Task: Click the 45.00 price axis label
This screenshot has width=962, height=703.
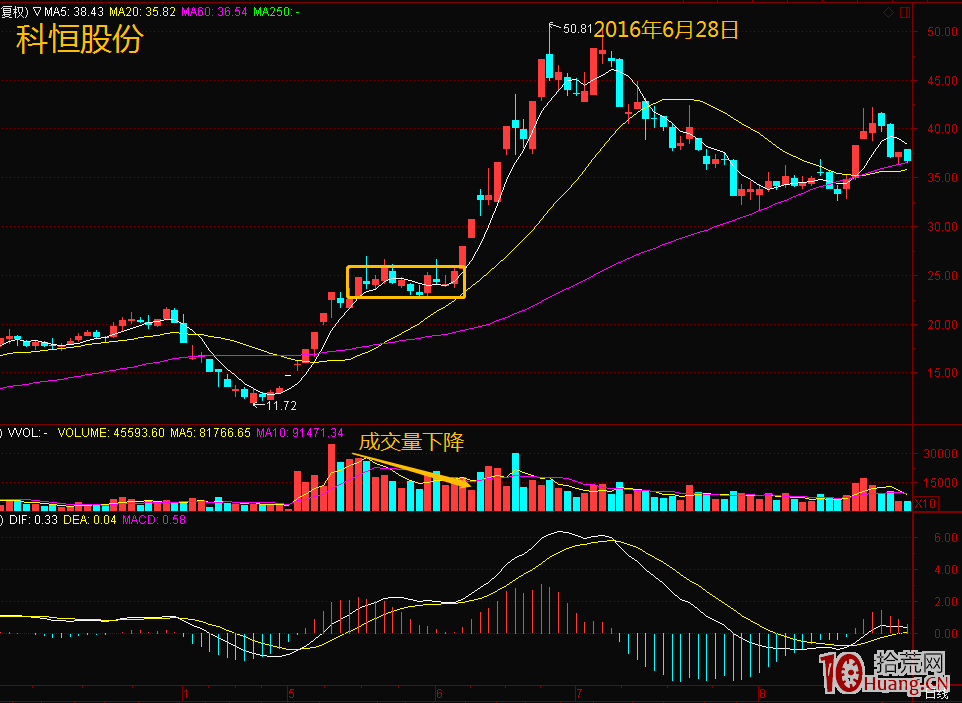Action: [x=942, y=81]
